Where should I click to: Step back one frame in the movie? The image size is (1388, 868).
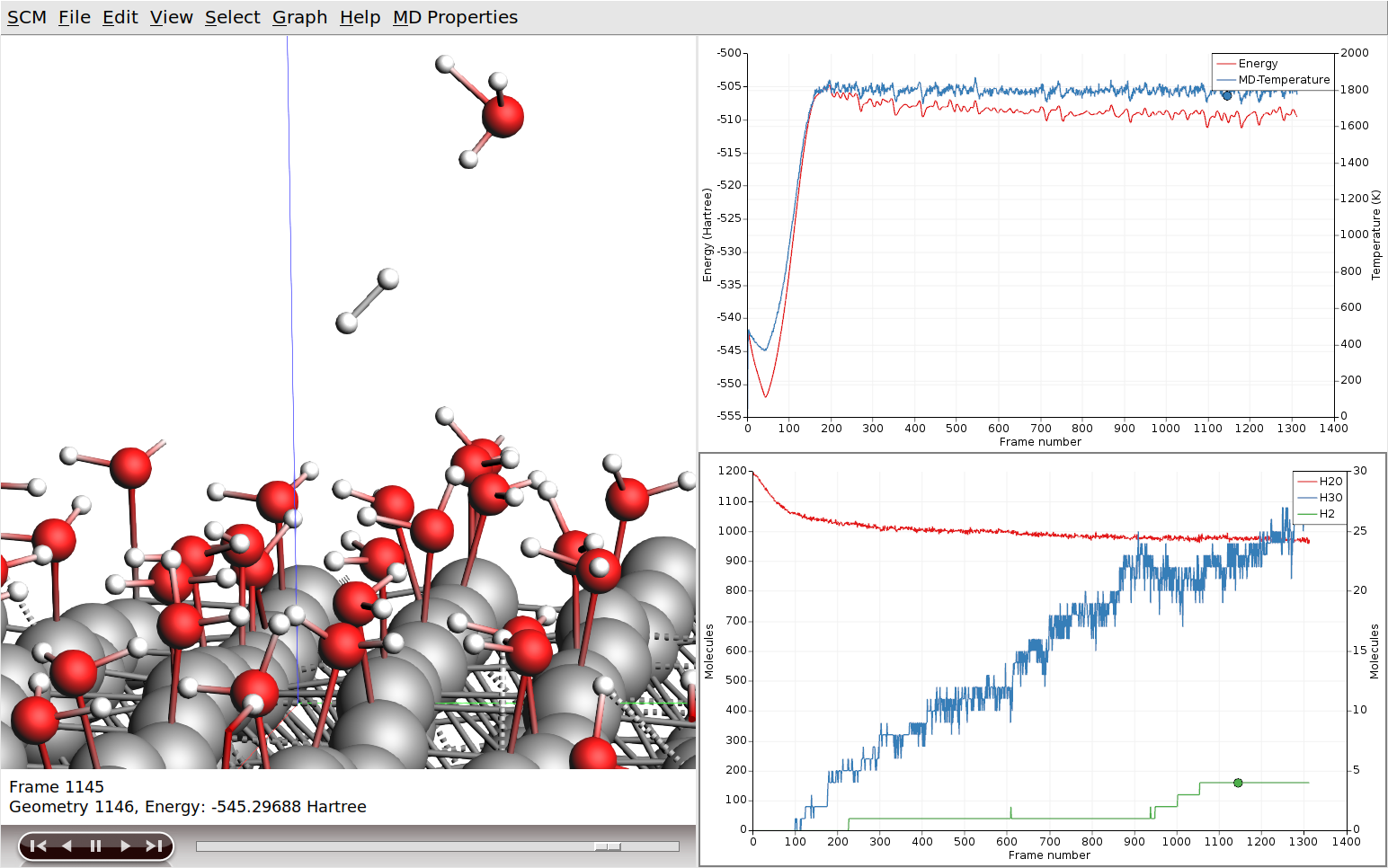click(x=67, y=846)
